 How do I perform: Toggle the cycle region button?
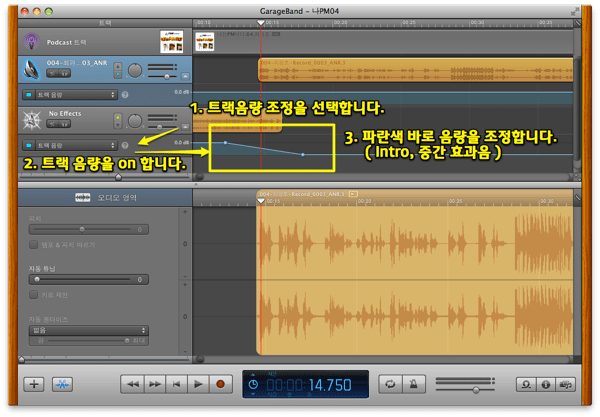[x=390, y=384]
